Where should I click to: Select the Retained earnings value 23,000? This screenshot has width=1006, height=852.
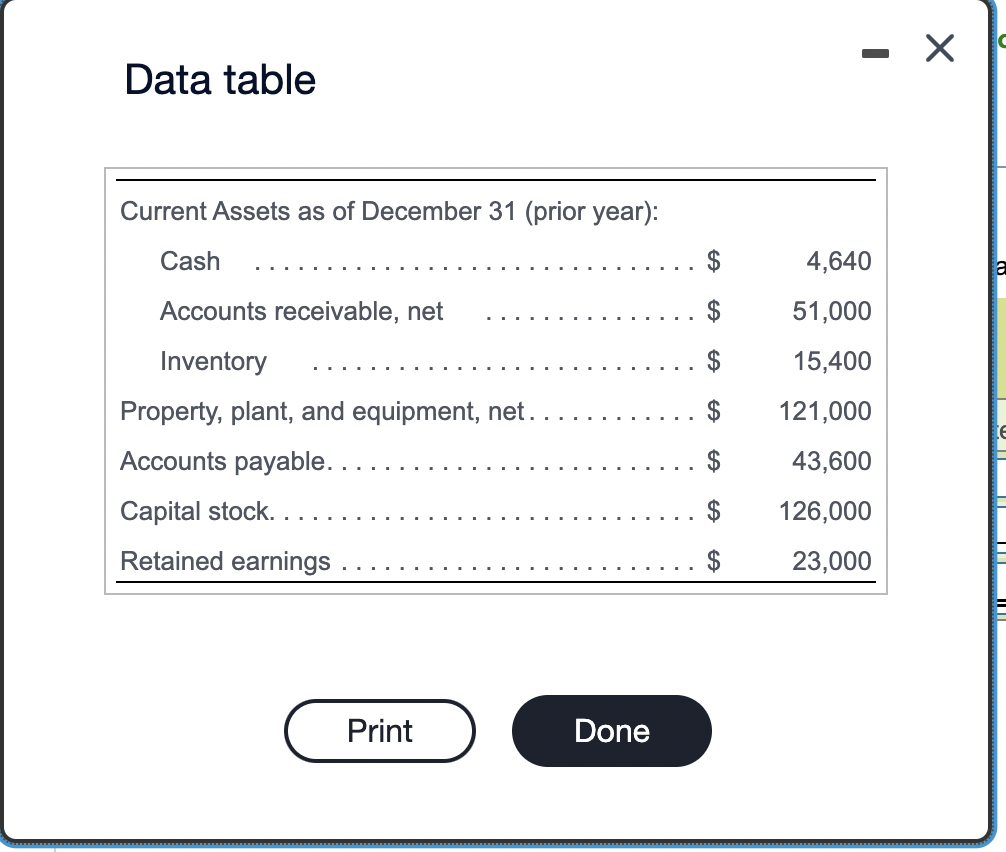pyautogui.click(x=831, y=561)
